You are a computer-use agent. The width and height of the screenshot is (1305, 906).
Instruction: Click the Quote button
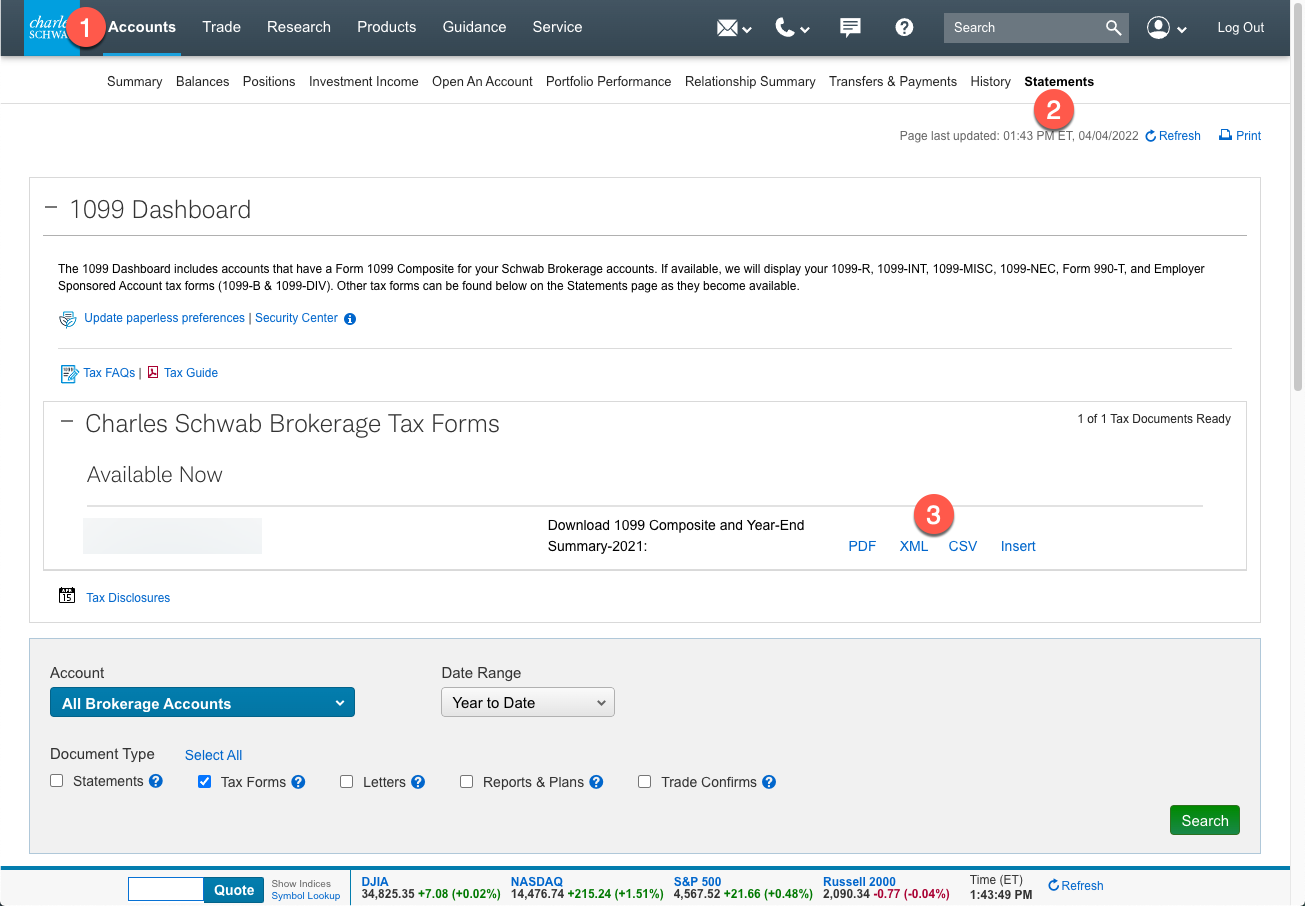click(x=234, y=890)
